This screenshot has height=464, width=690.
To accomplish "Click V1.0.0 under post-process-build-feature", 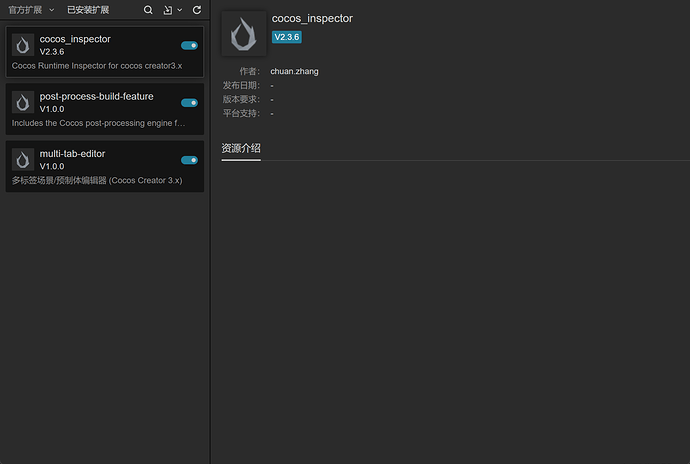I will click(x=52, y=109).
